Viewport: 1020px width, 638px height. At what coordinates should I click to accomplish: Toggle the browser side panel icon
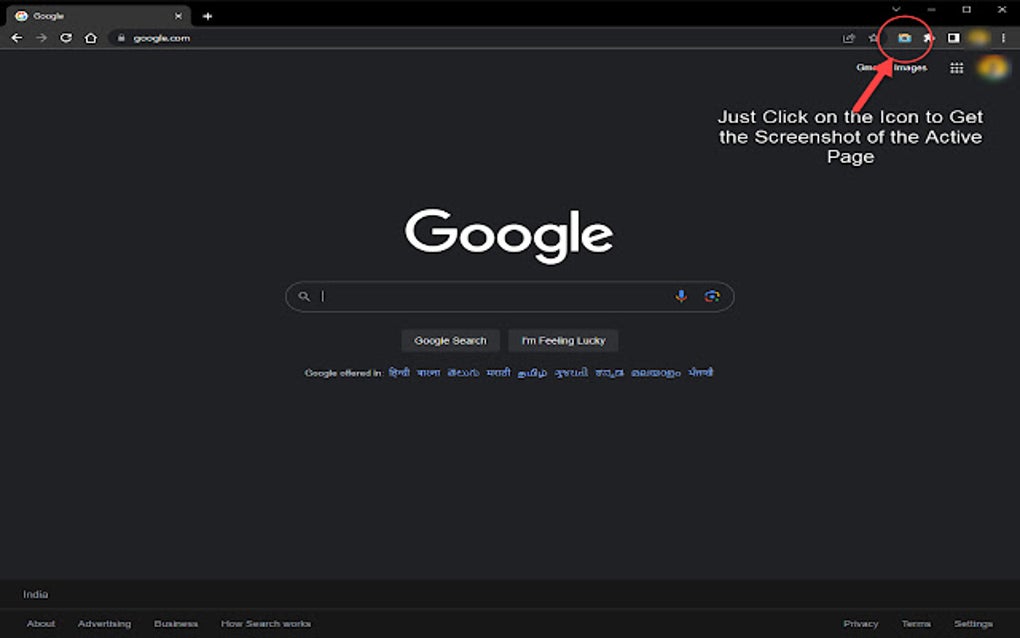click(952, 38)
